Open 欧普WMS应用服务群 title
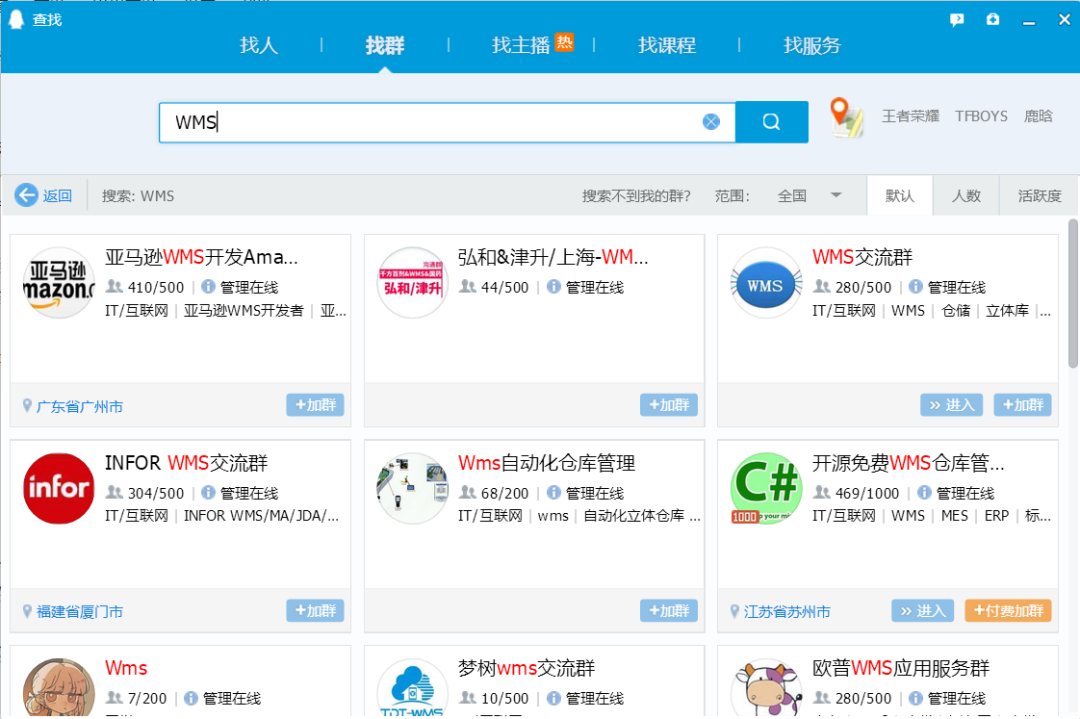 900,667
